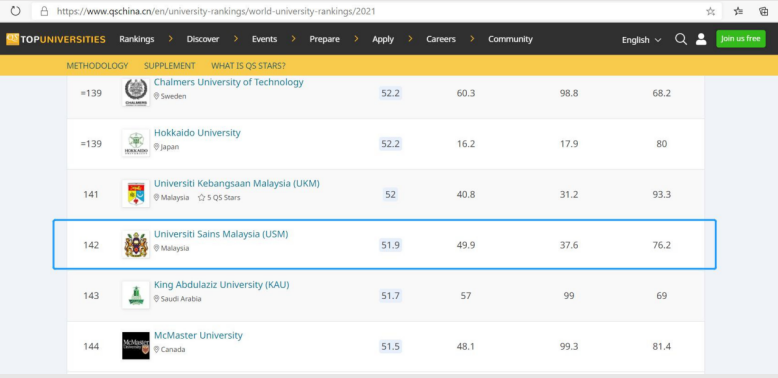The width and height of the screenshot is (778, 378).
Task: Click the location pin beside Canada
Action: (x=156, y=349)
